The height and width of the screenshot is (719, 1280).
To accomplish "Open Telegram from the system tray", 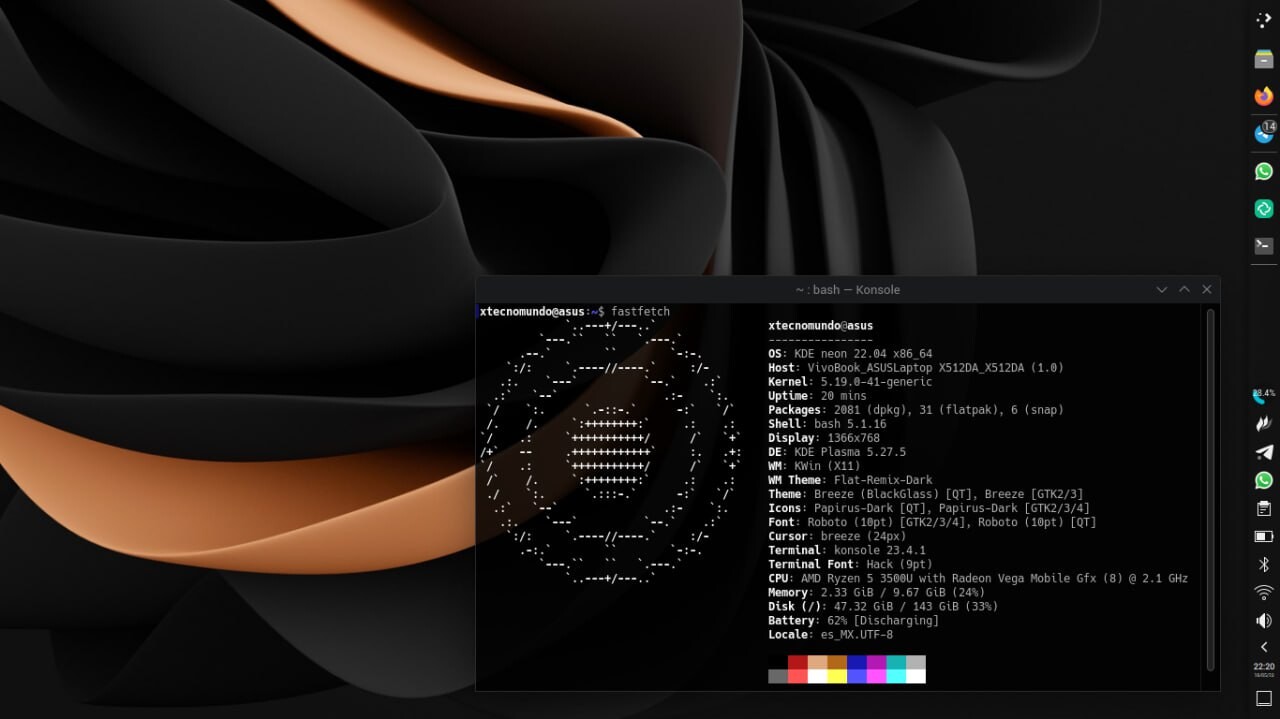I will pos(1264,452).
